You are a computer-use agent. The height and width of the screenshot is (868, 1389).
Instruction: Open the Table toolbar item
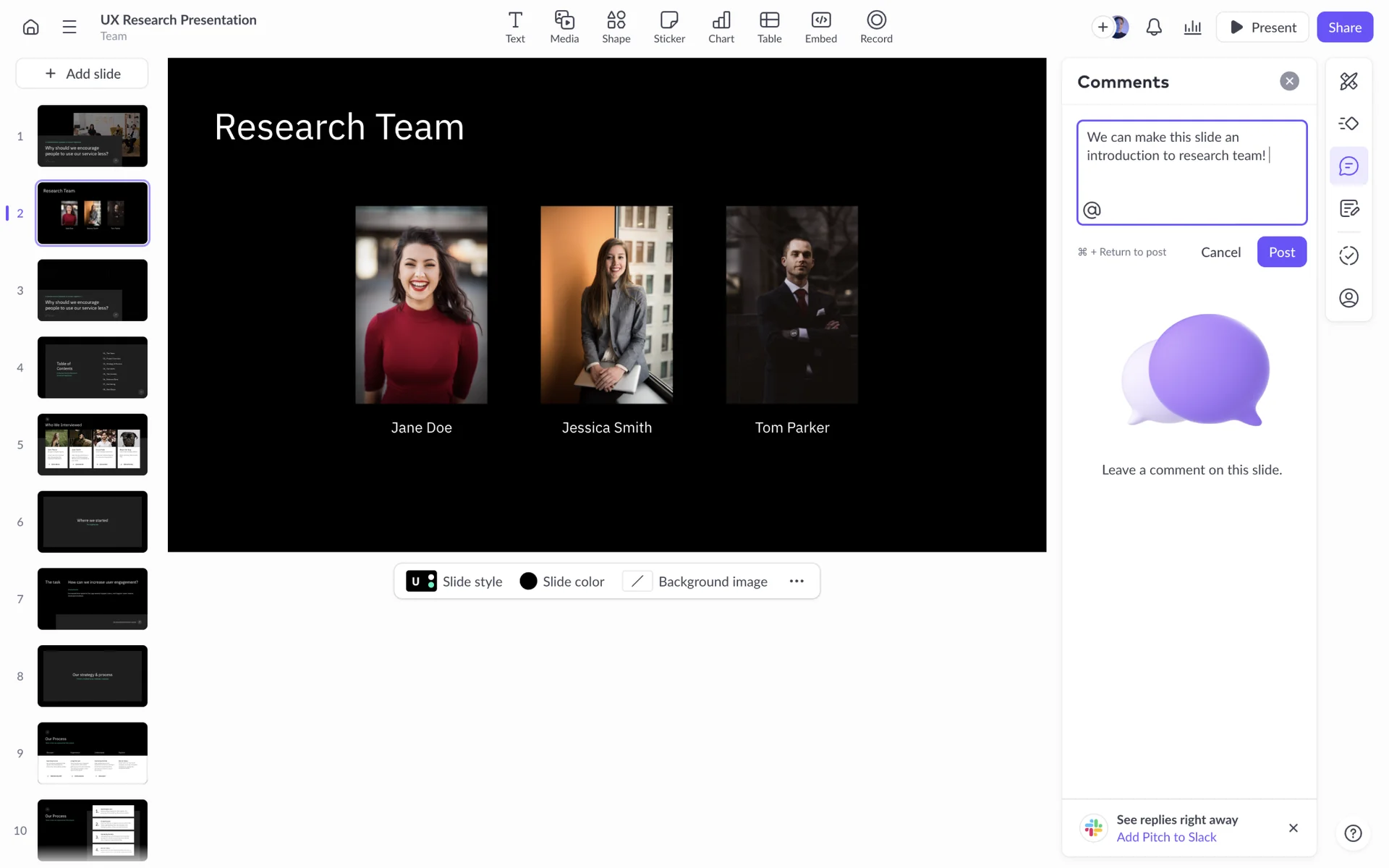pos(769,27)
